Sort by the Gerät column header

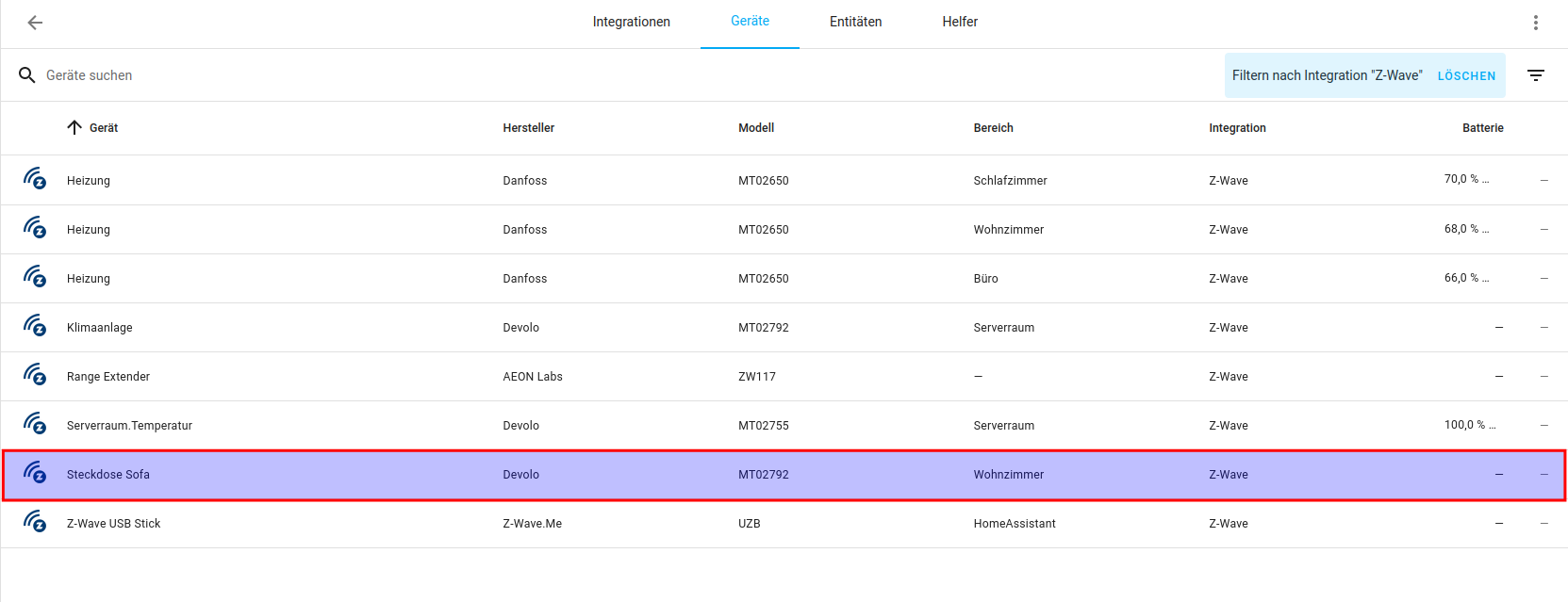click(x=103, y=128)
